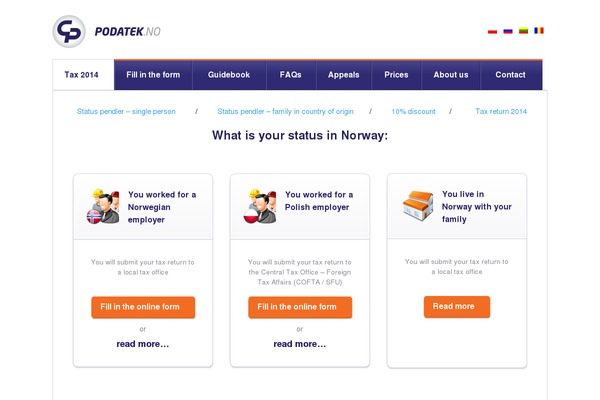Image resolution: width=600 pixels, height=400 pixels.
Task: Open the FAQs page
Action: click(x=290, y=75)
